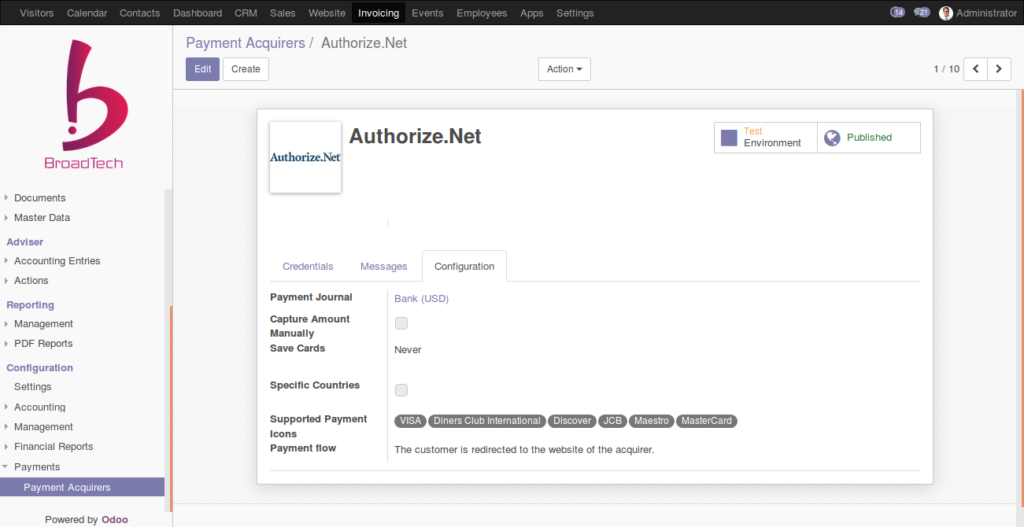Open the Calendar top menu
The image size is (1024, 527).
pyautogui.click(x=86, y=13)
